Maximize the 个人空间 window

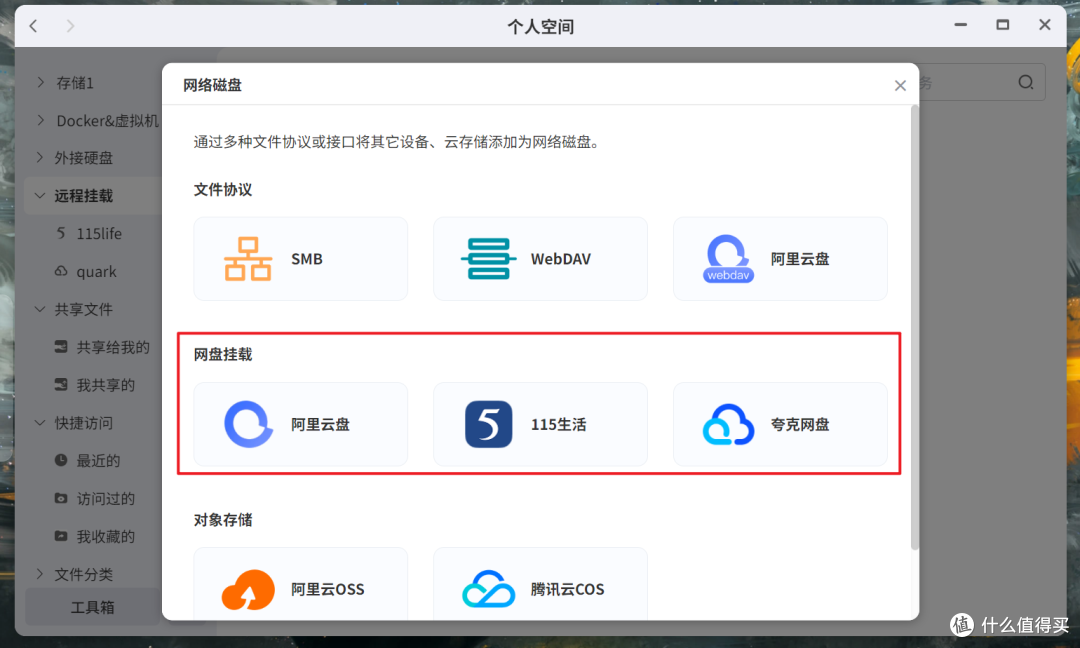pyautogui.click(x=1003, y=25)
